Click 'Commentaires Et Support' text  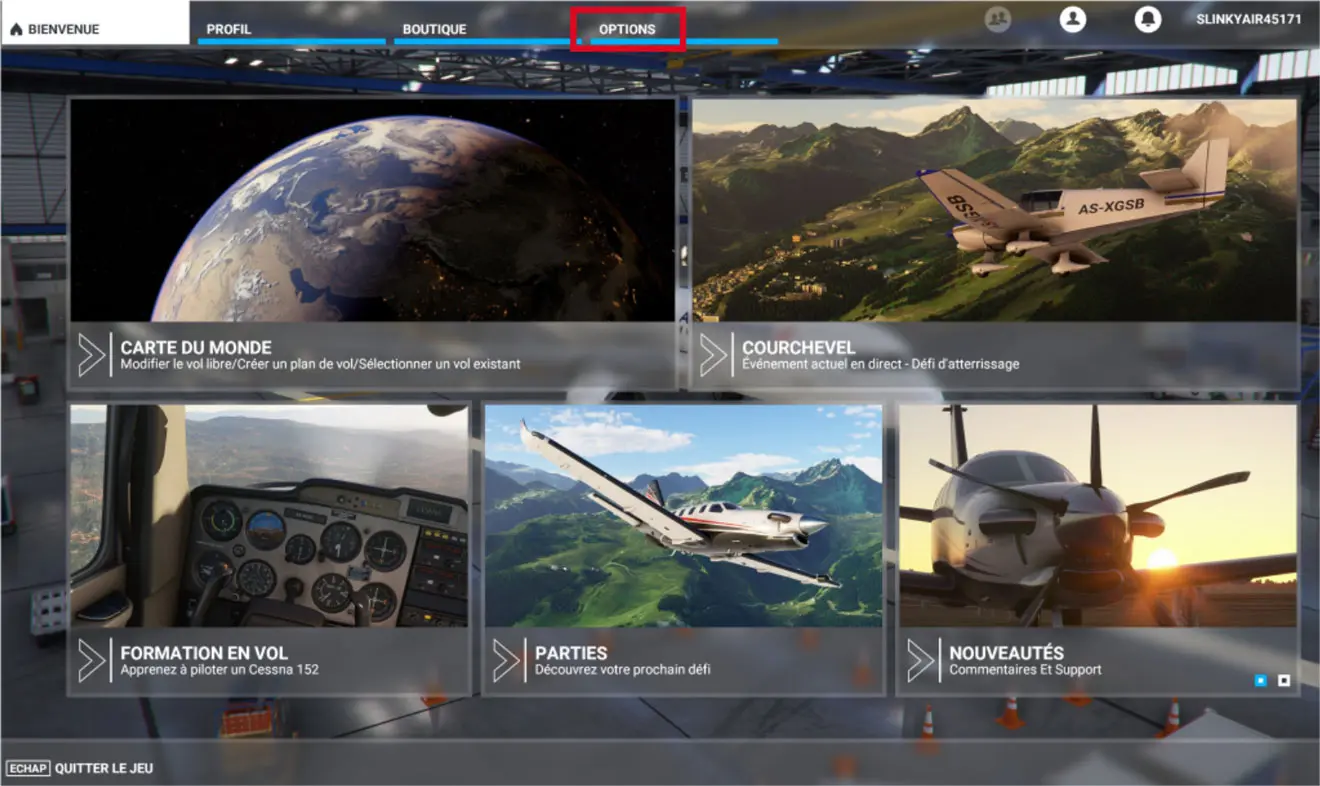pos(1025,669)
